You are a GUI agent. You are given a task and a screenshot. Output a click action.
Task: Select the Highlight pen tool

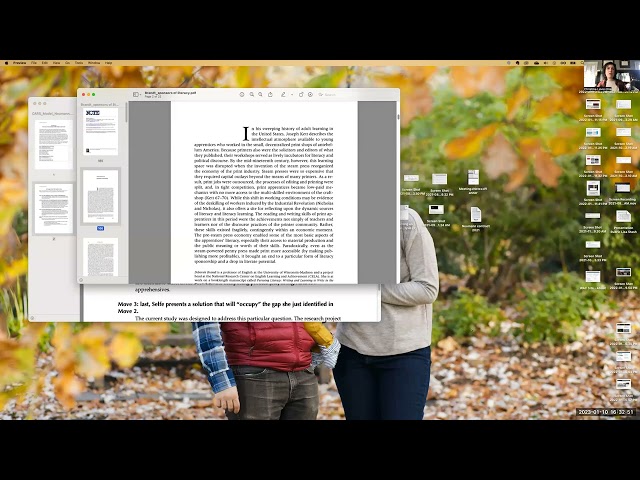click(283, 94)
